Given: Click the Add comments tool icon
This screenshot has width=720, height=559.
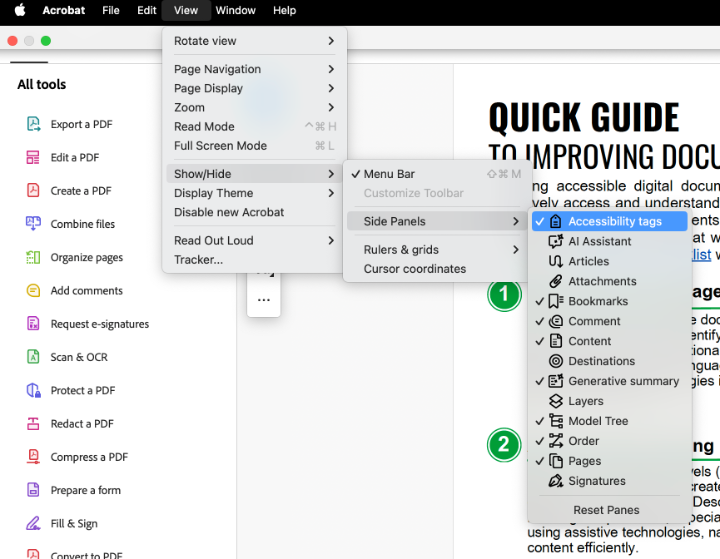Looking at the screenshot, I should pos(33,290).
